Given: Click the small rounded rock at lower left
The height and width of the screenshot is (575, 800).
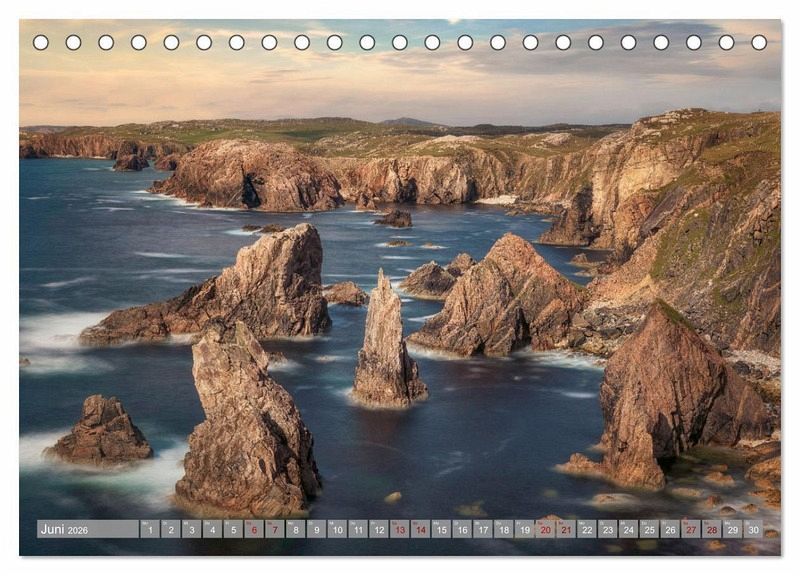Looking at the screenshot, I should click(101, 432).
